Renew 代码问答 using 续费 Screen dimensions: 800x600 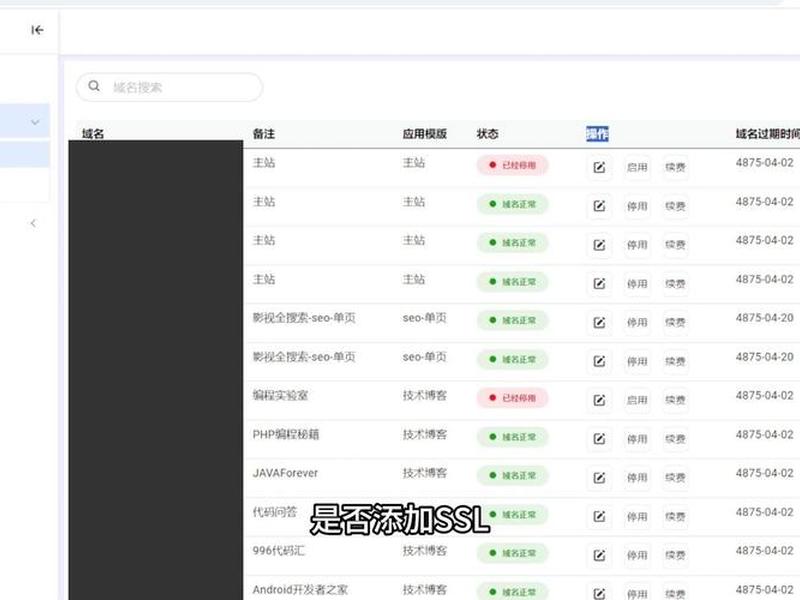pos(675,516)
